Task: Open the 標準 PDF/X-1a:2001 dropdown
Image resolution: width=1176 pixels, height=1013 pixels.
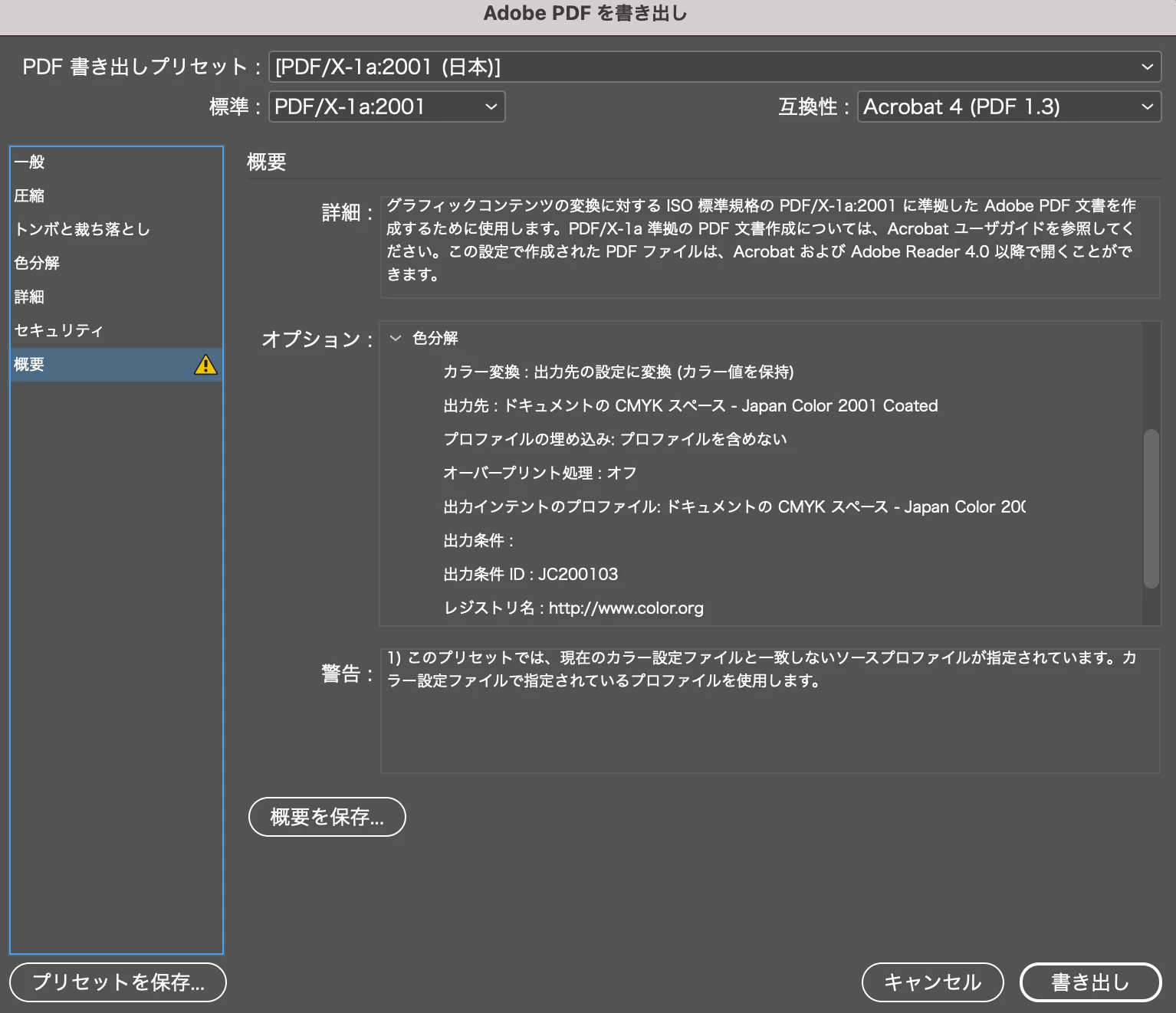Action: click(386, 107)
